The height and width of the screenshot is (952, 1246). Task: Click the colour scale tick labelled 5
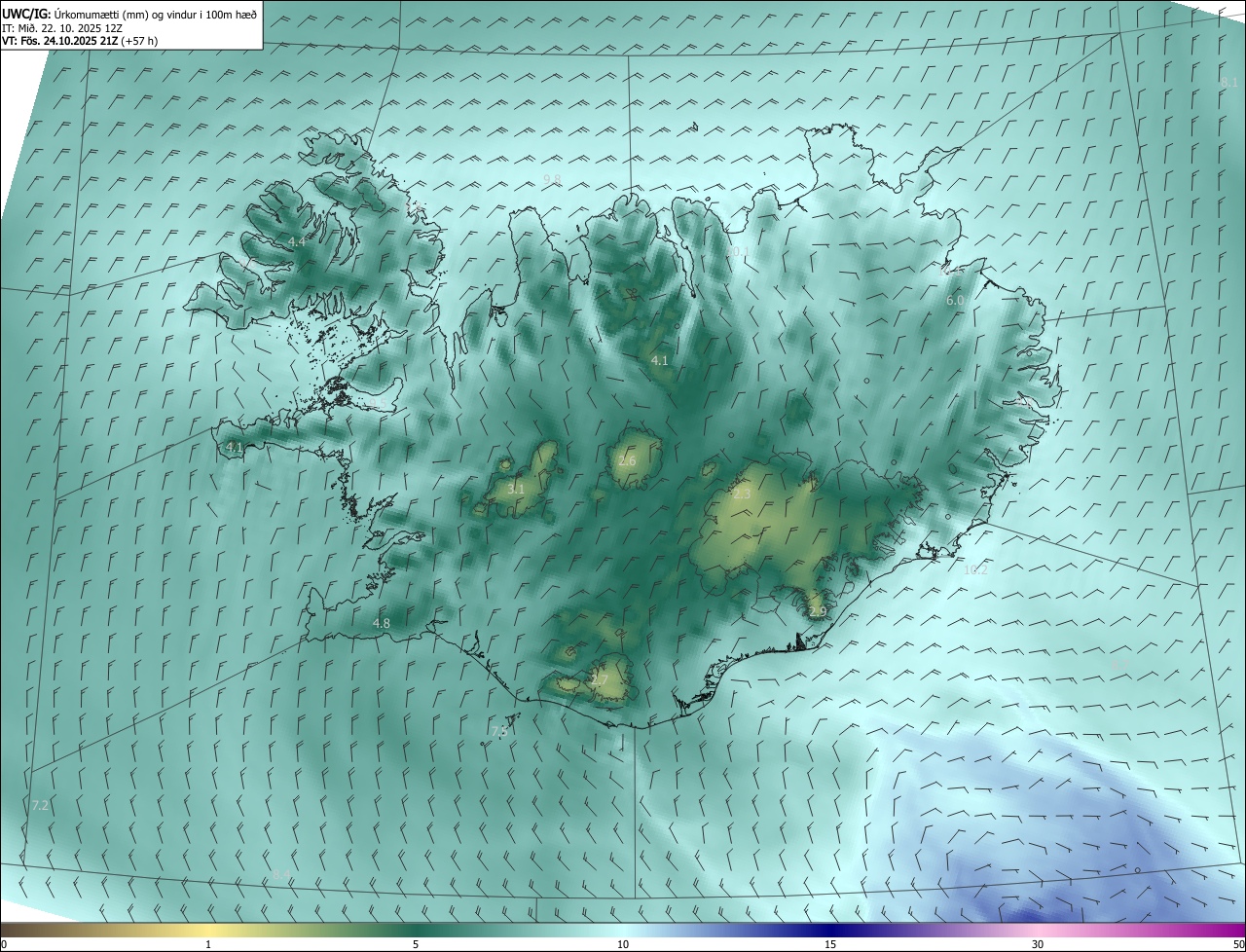416,944
